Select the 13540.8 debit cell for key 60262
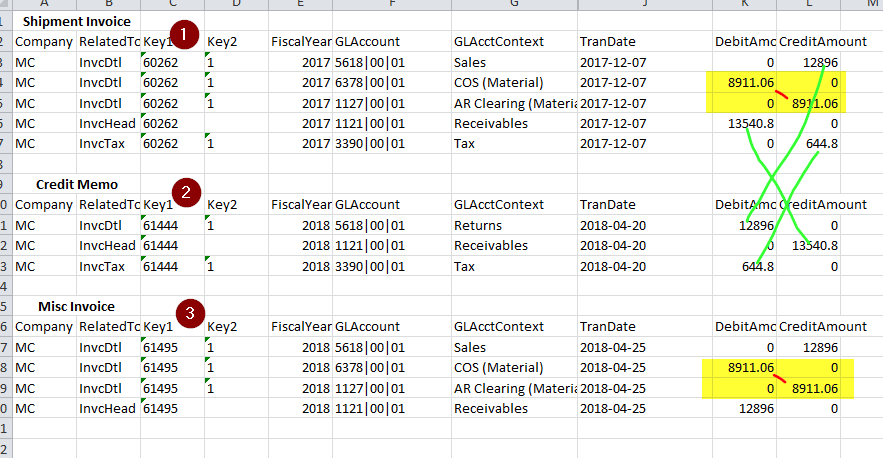The image size is (883, 458). pos(744,123)
